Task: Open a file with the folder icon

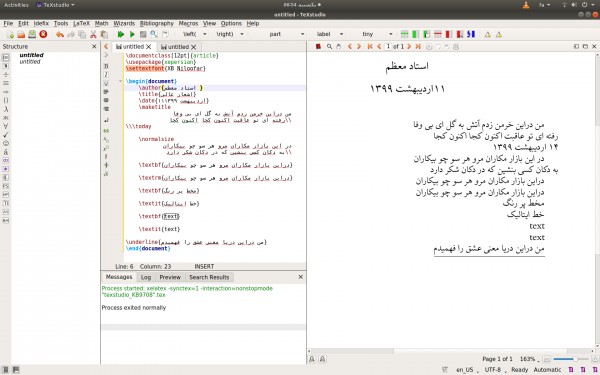Action: pyautogui.click(x=21, y=34)
